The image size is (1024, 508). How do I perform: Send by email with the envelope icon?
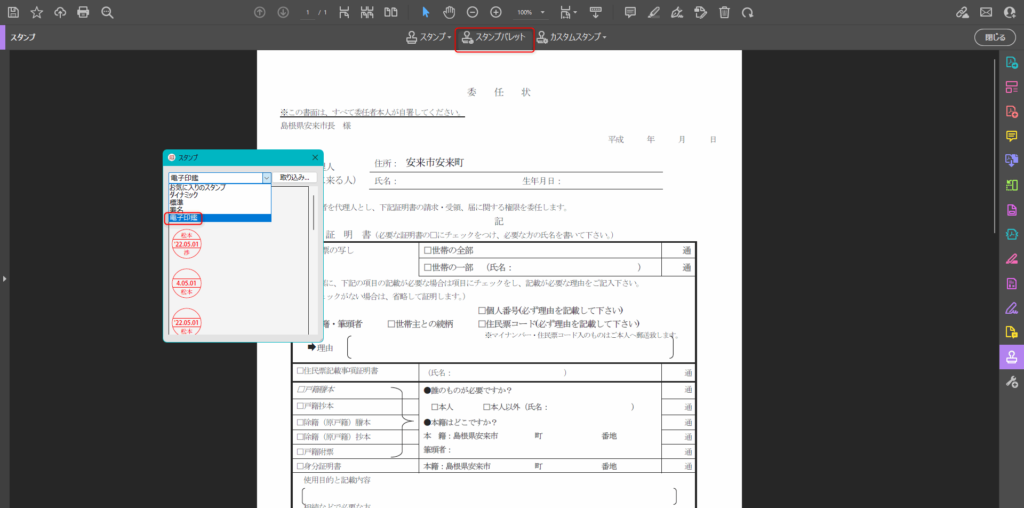[x=985, y=12]
